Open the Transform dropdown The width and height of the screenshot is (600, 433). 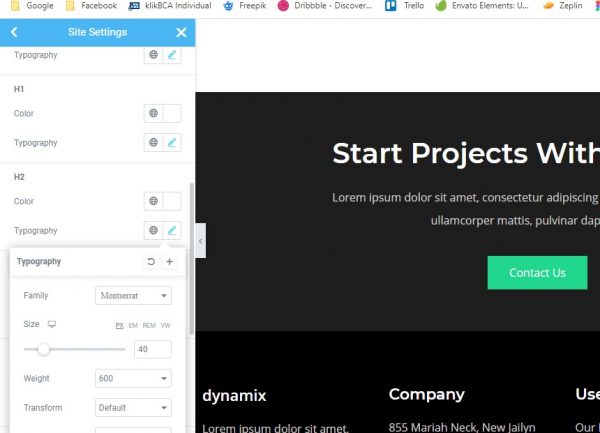(133, 408)
